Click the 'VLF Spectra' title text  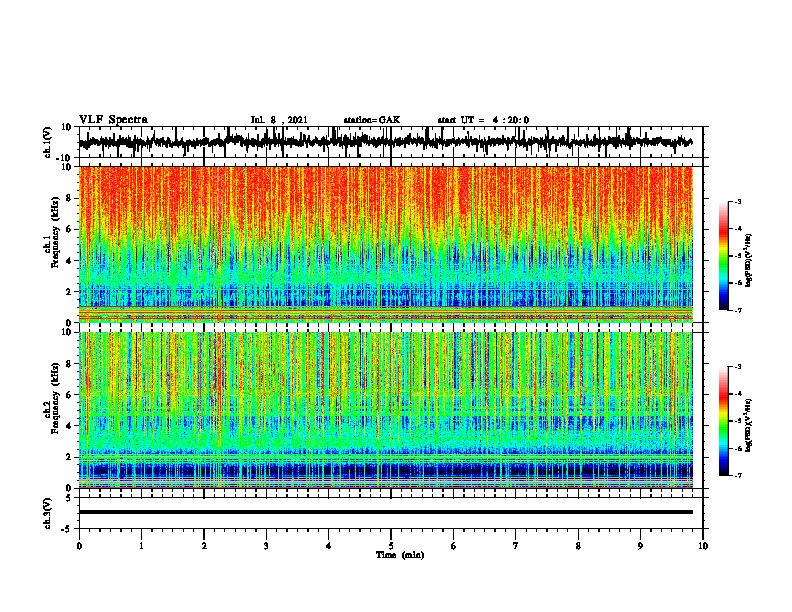(113, 120)
